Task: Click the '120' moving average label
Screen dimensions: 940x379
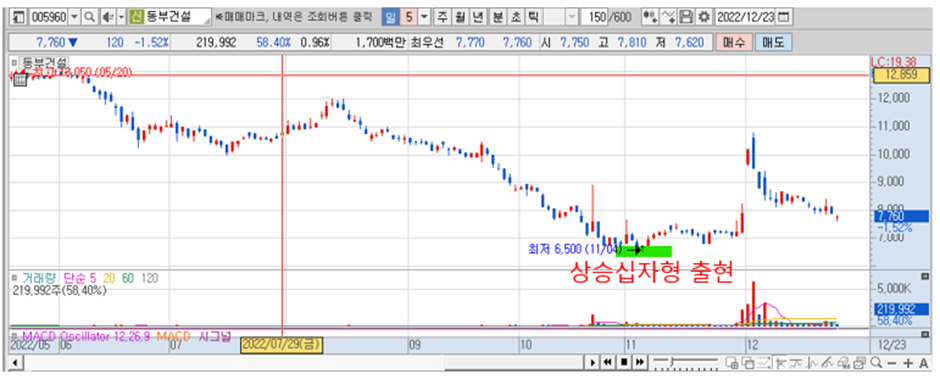Action: click(149, 279)
